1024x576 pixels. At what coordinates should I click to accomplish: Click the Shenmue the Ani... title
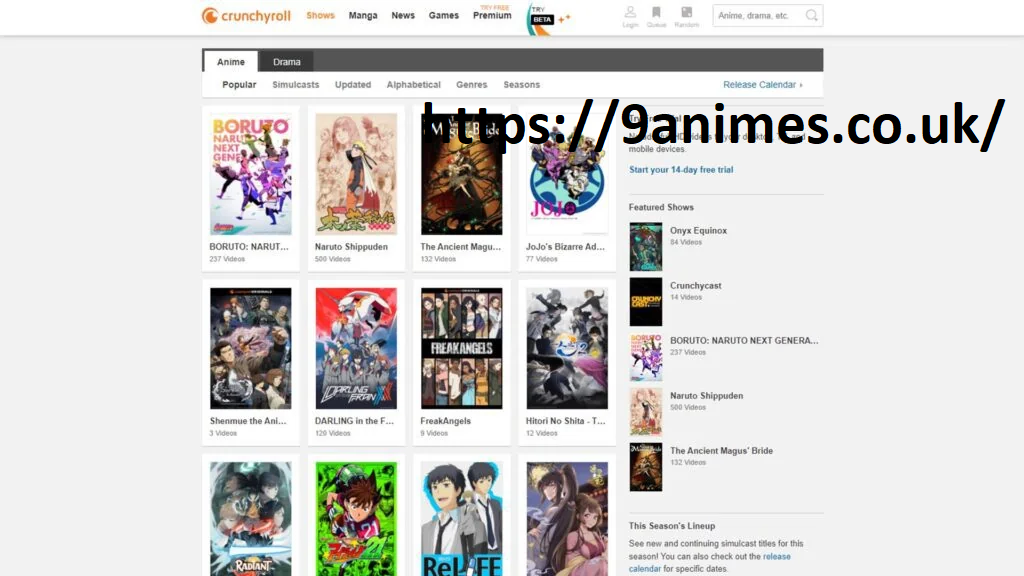248,421
